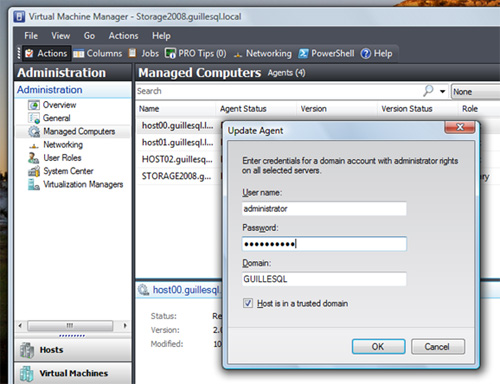This screenshot has width=500, height=384.
Task: Switch to the Virtual Machines pane
Action: (73, 373)
